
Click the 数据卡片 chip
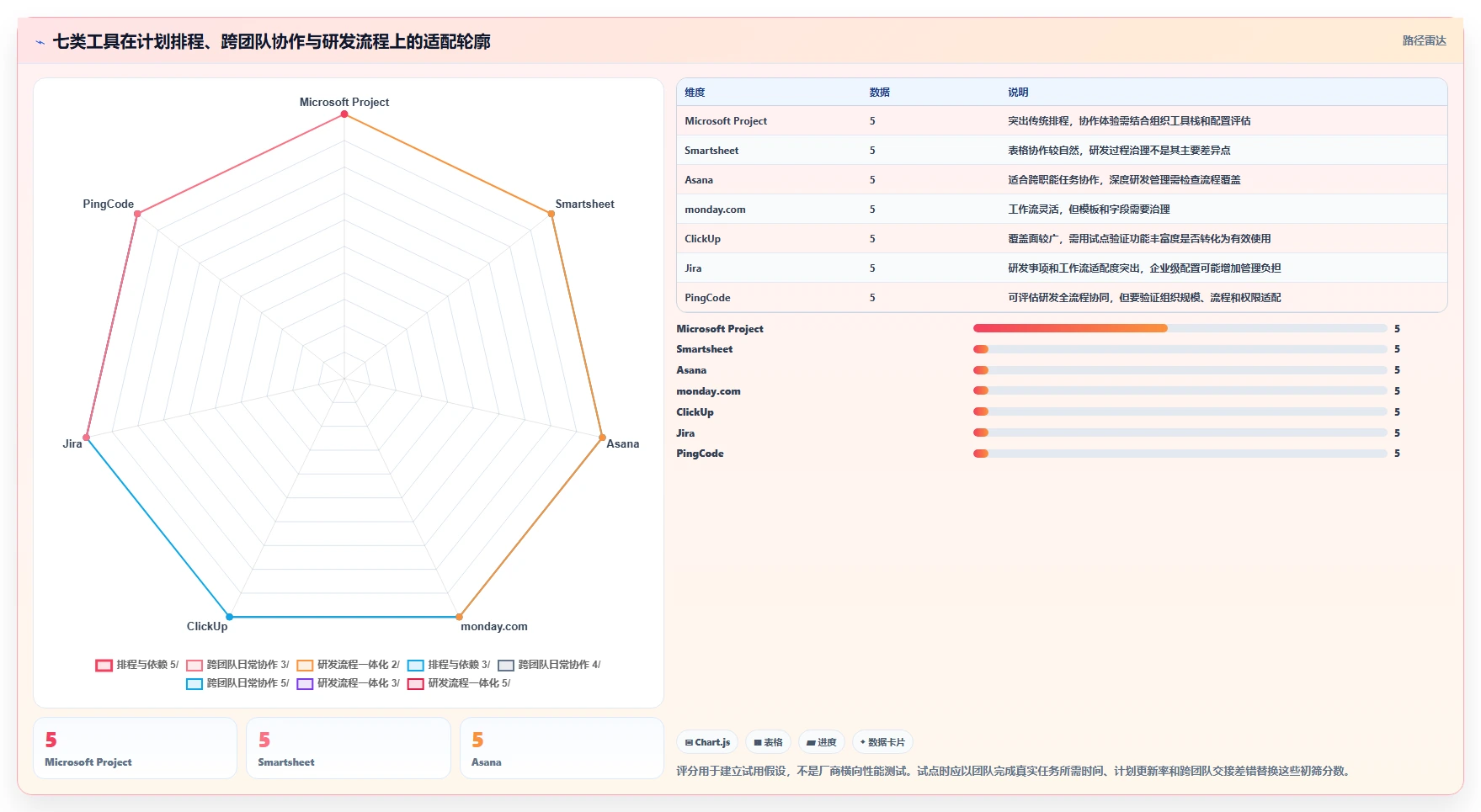(882, 742)
